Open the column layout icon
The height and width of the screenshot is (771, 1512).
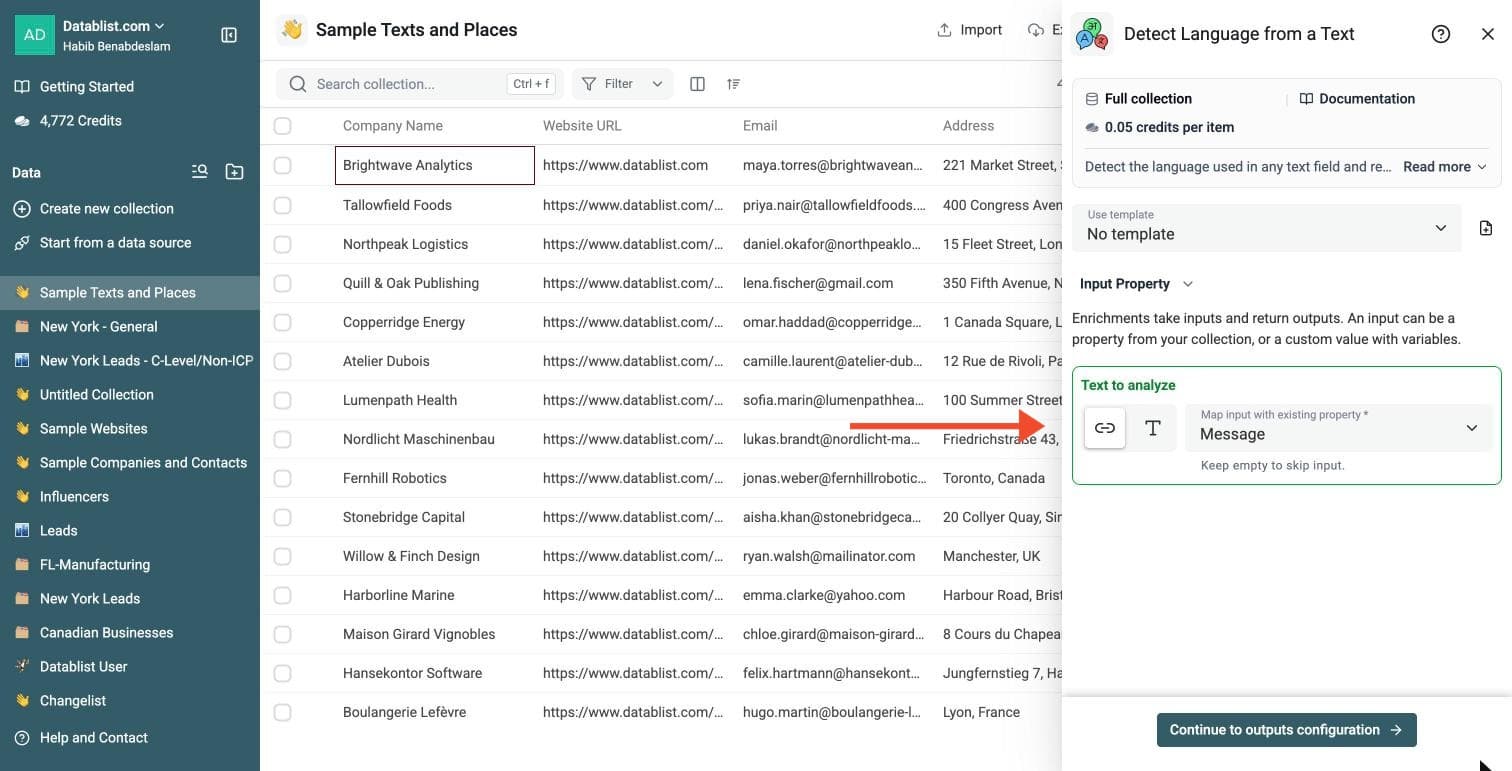point(698,84)
